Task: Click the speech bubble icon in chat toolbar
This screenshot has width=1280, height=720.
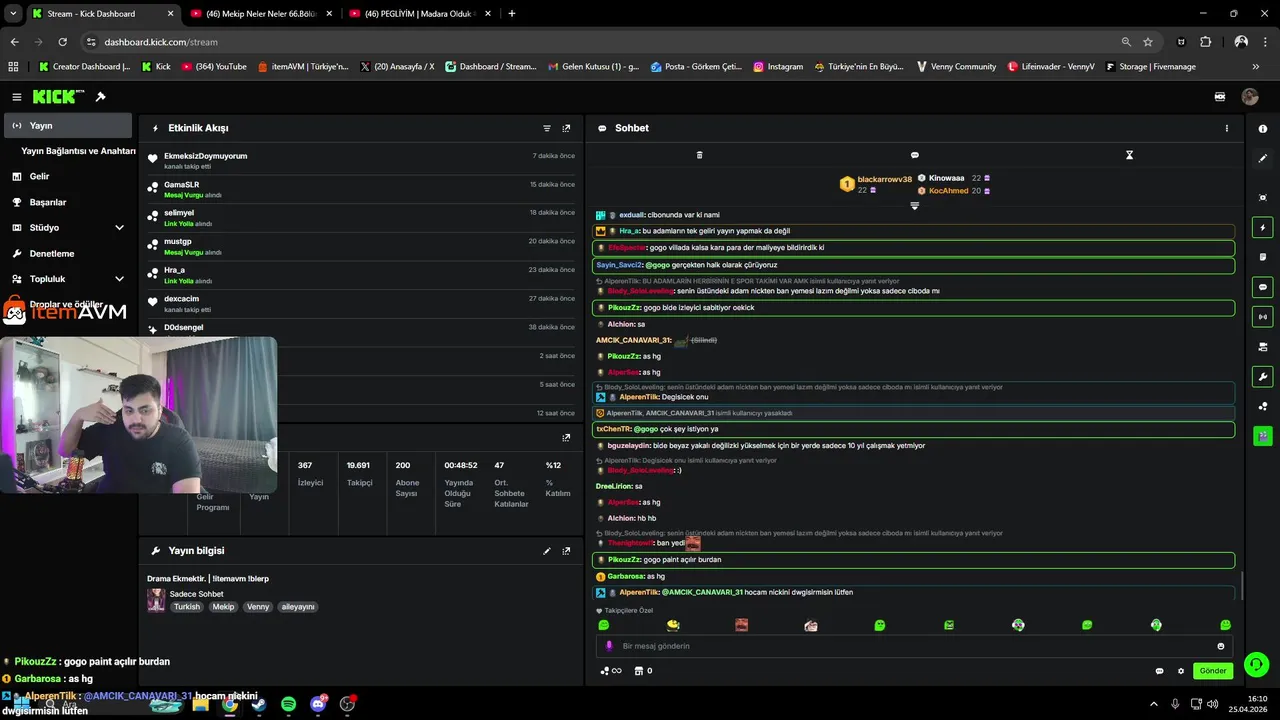Action: [914, 155]
